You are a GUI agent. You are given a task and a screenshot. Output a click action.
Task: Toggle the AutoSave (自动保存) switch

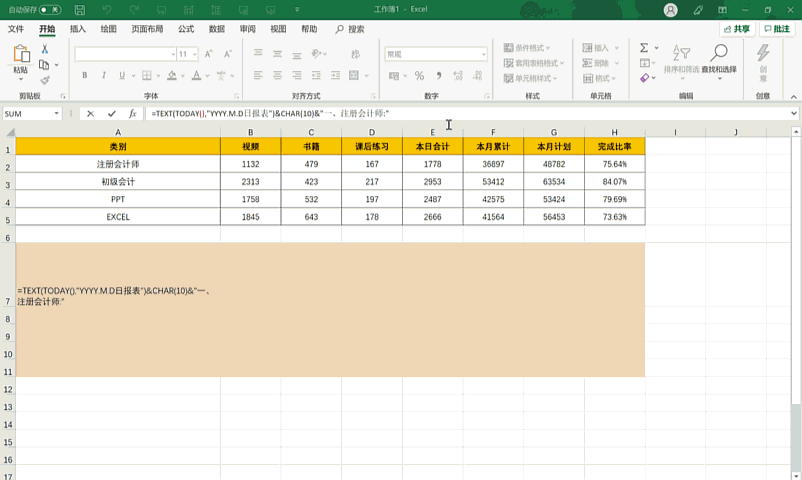(48, 10)
